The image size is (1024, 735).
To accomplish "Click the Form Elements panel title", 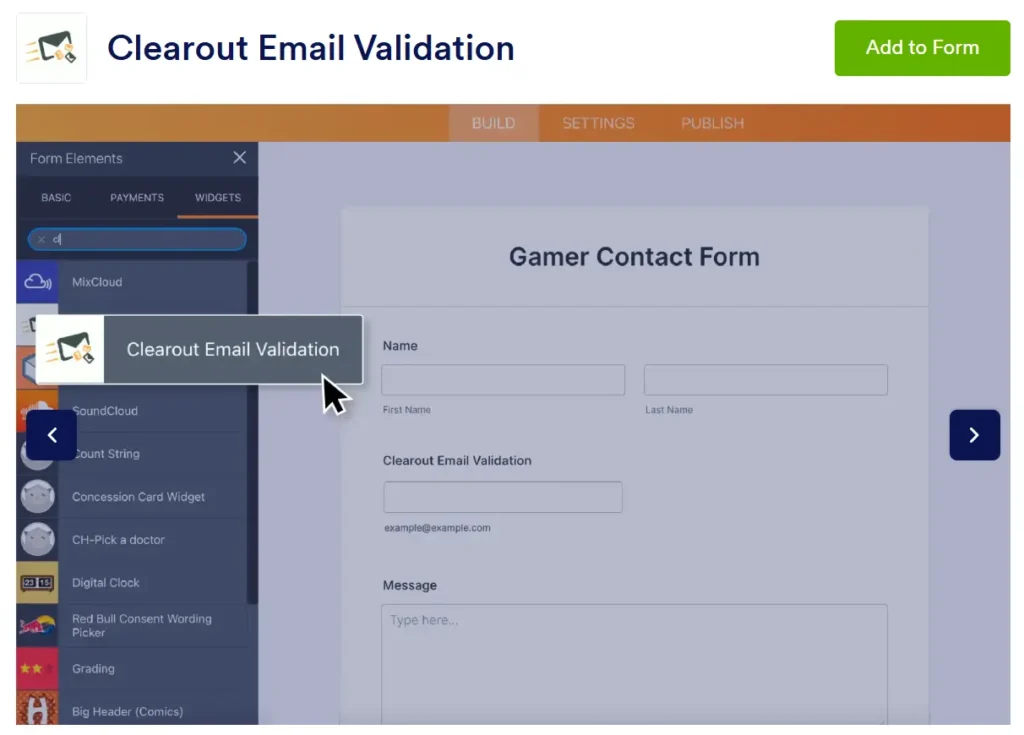I will 76,158.
